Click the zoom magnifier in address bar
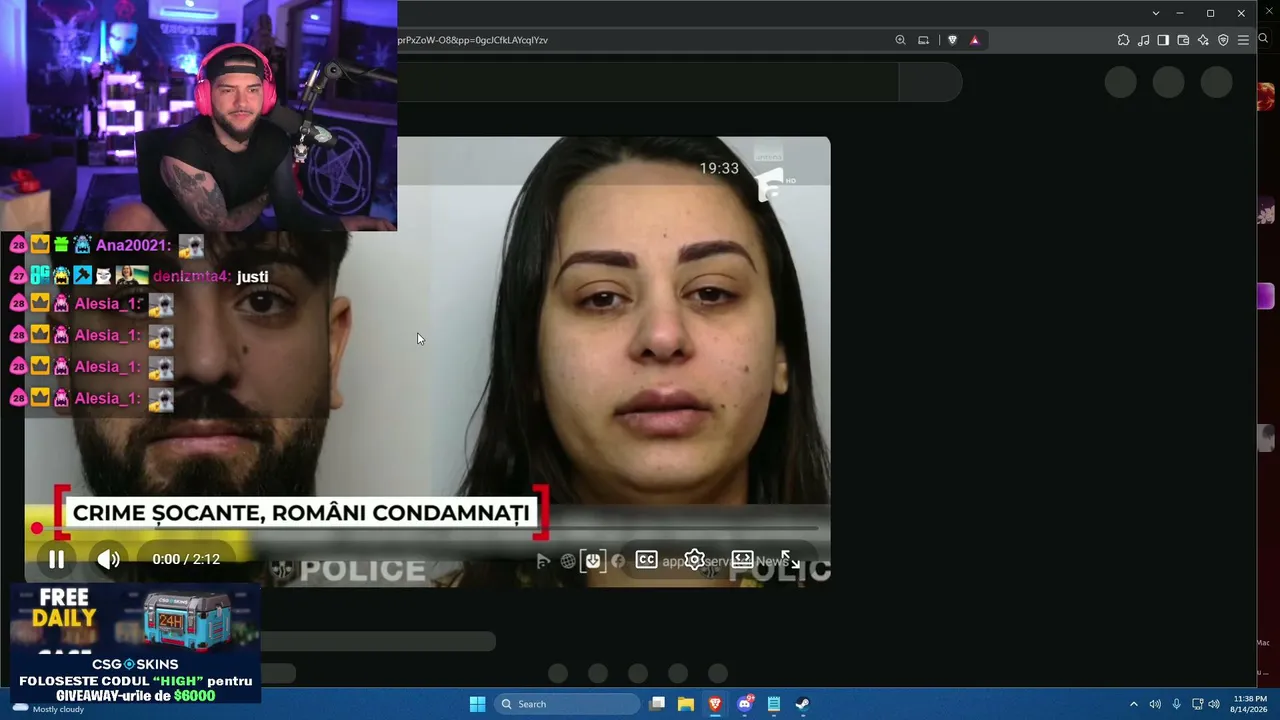1280x720 pixels. click(x=900, y=40)
